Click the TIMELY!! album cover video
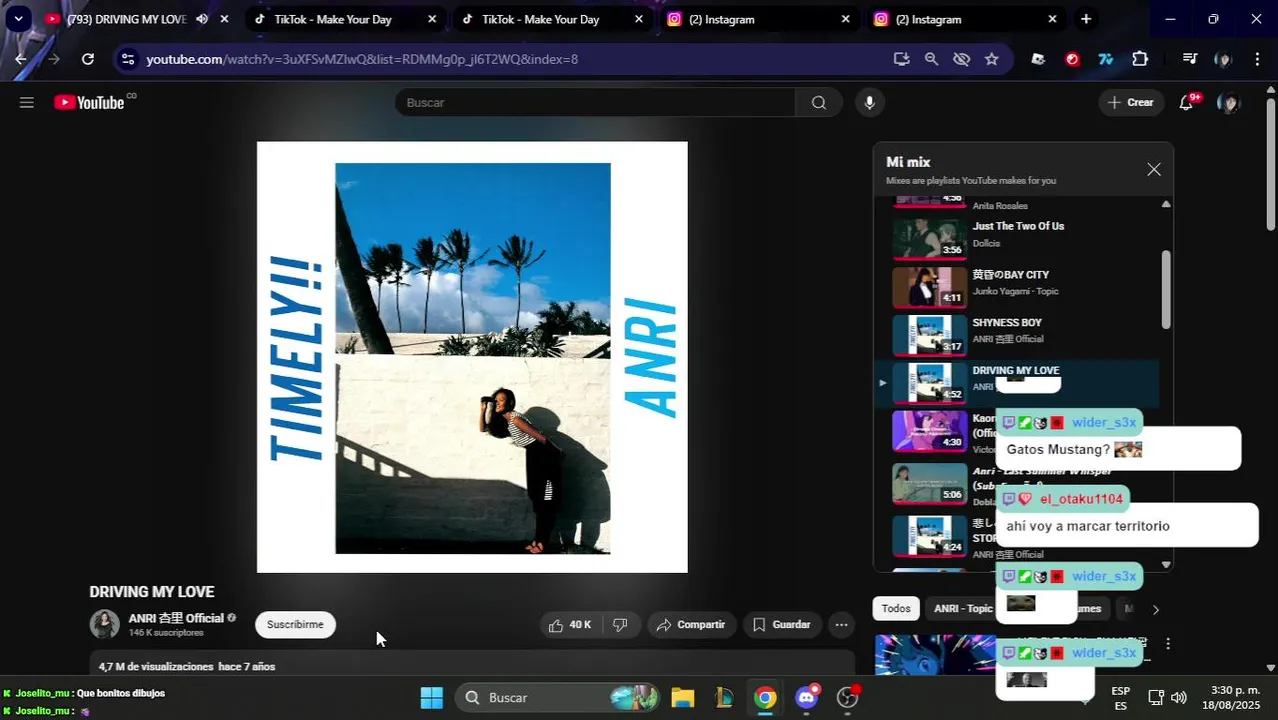1278x720 pixels. pyautogui.click(x=472, y=357)
